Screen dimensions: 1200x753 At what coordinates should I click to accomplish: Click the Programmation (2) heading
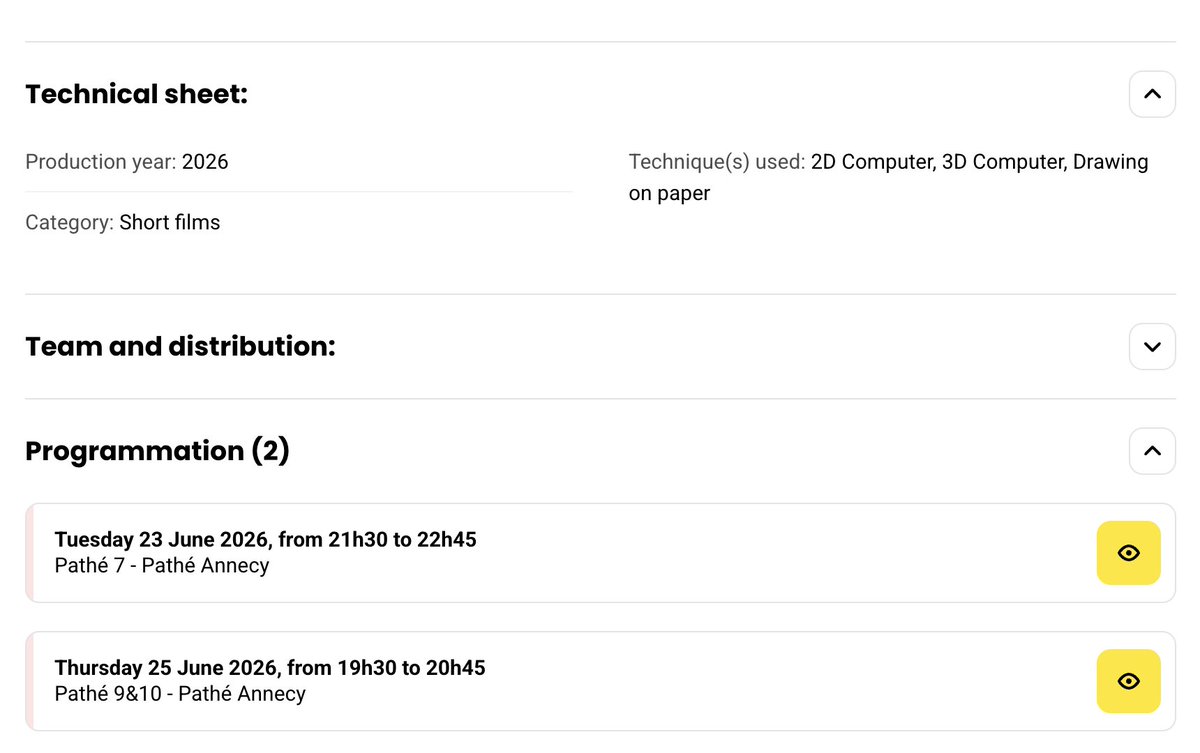click(x=157, y=451)
